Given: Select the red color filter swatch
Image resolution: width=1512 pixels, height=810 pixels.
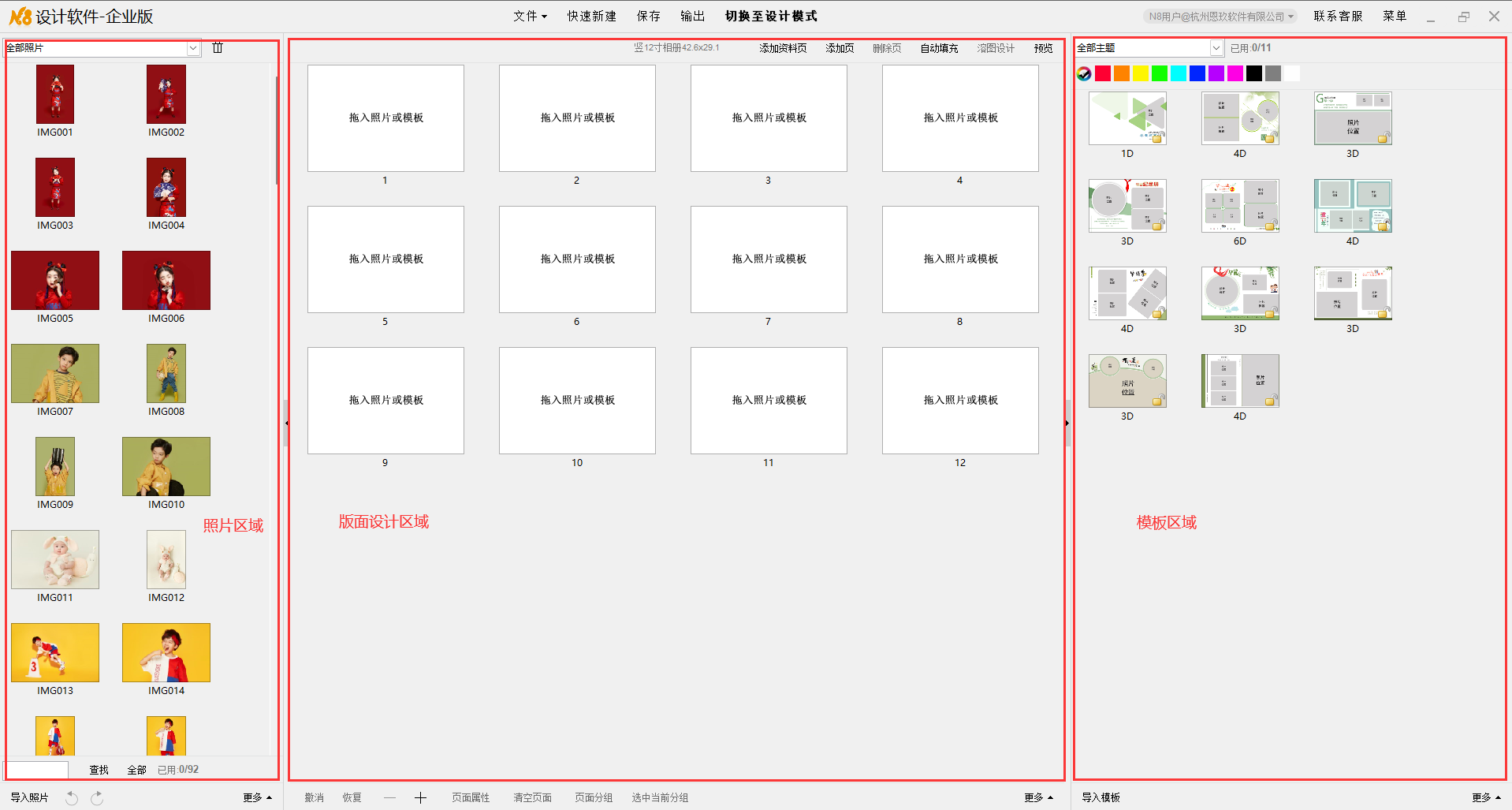Looking at the screenshot, I should click(x=1103, y=73).
